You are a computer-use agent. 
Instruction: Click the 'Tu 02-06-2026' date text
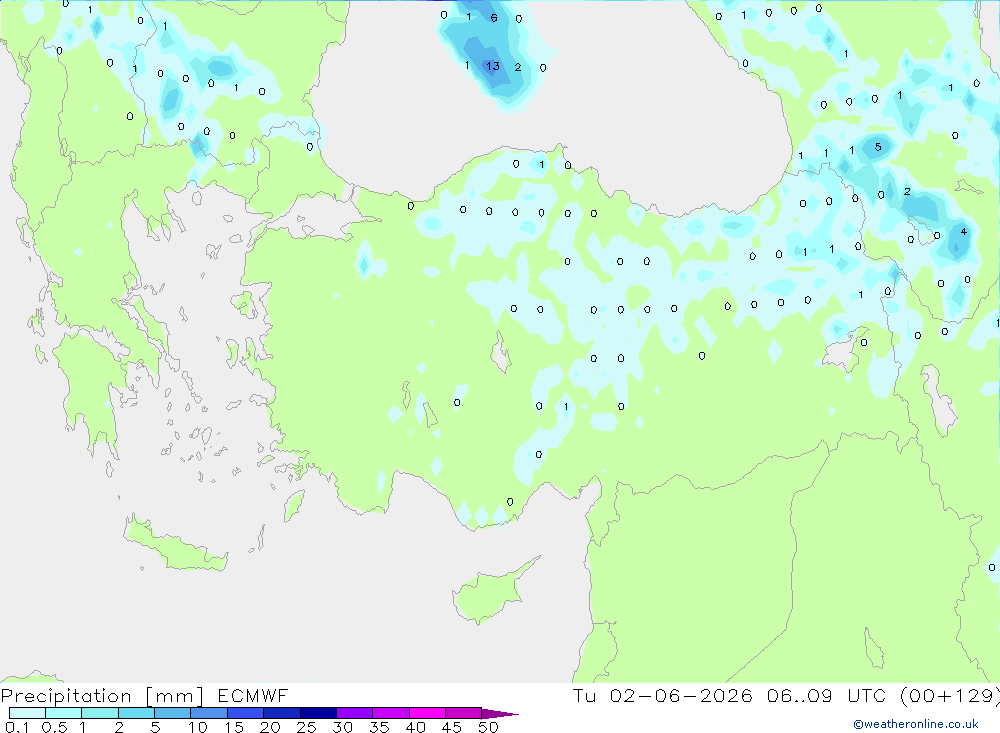coord(663,695)
